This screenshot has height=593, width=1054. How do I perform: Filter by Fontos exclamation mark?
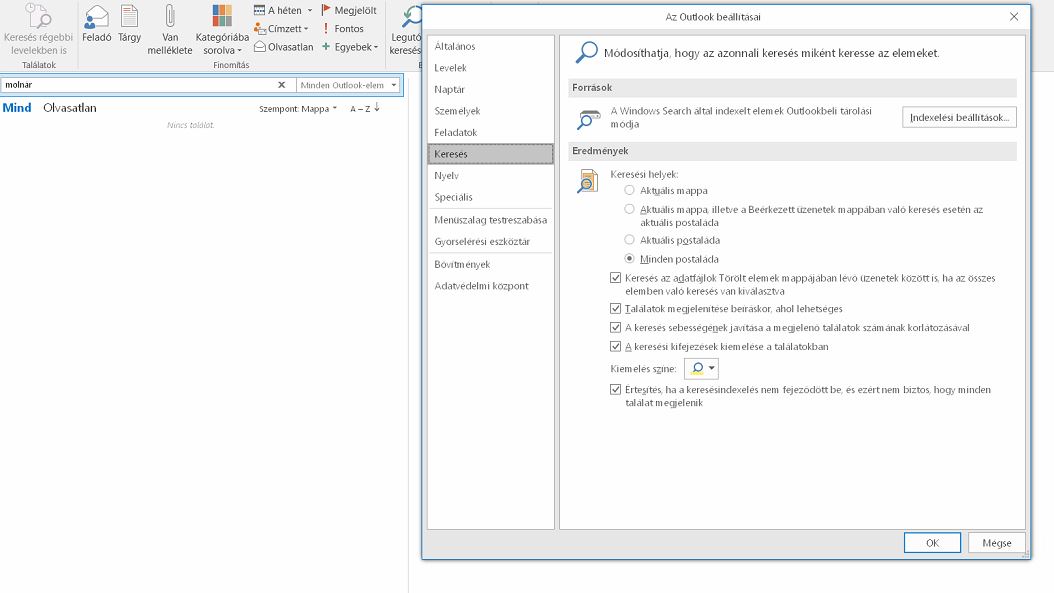343,29
